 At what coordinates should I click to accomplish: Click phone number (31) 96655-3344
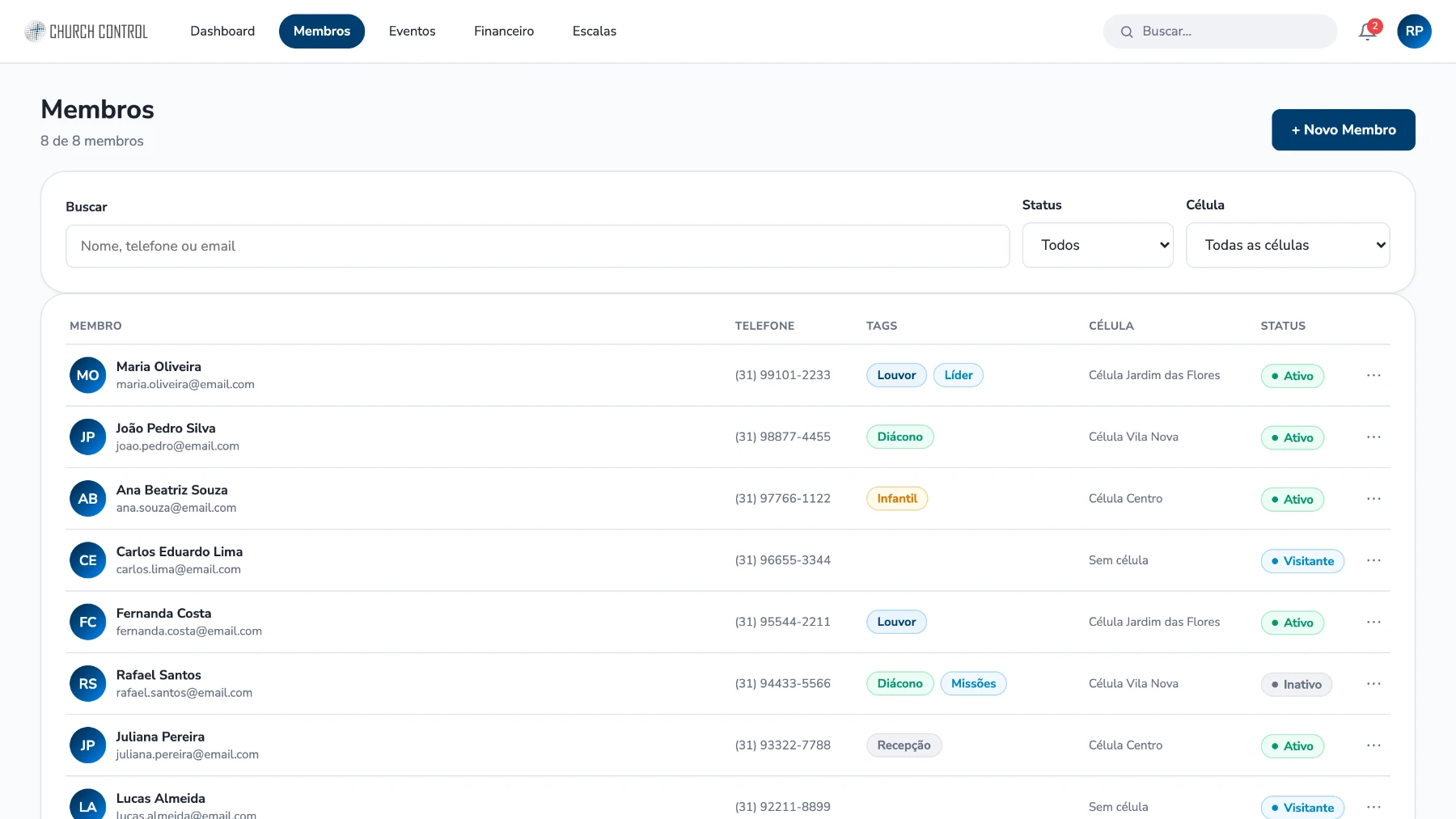[x=782, y=560]
